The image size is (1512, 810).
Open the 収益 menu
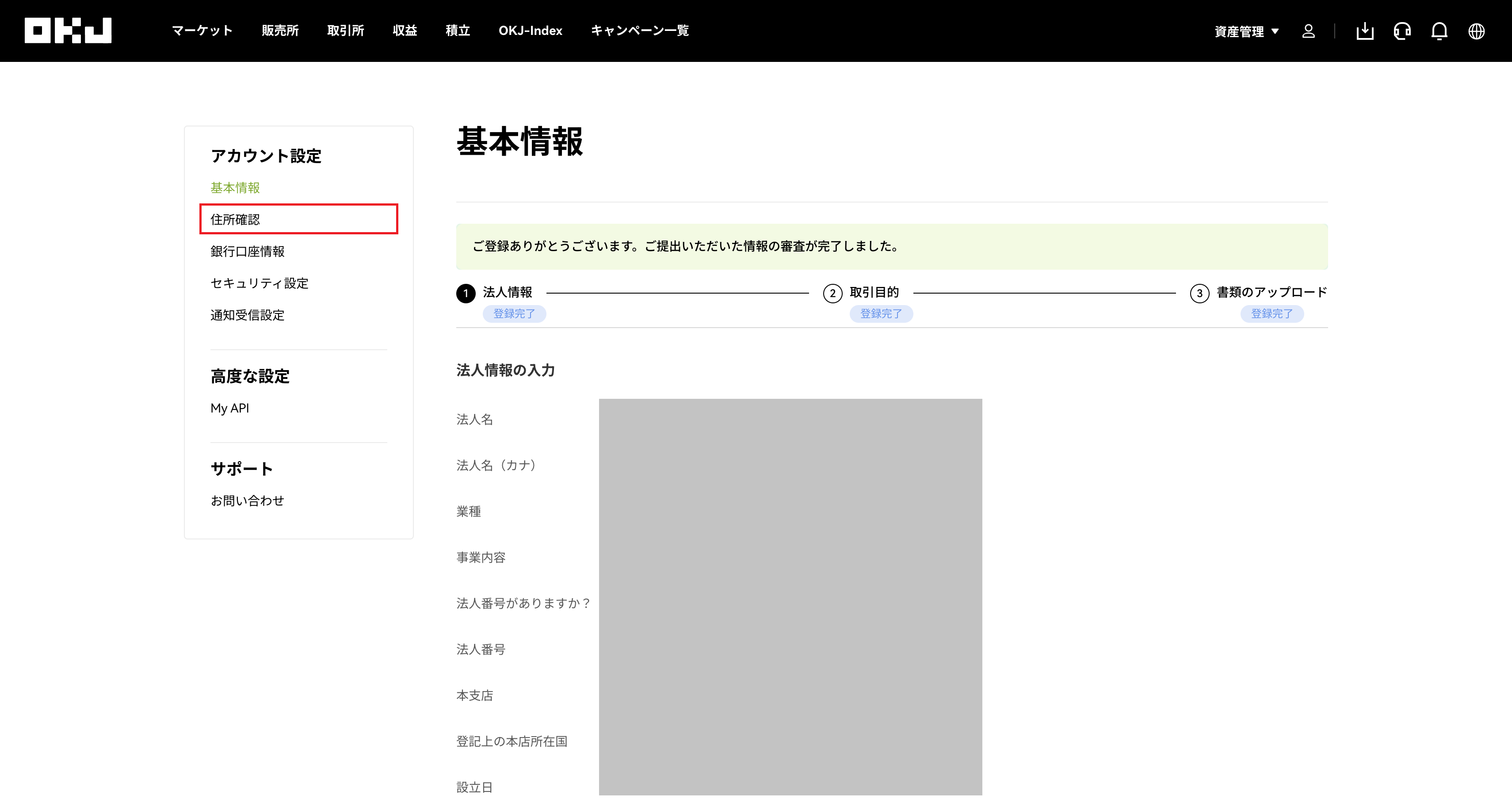[405, 31]
